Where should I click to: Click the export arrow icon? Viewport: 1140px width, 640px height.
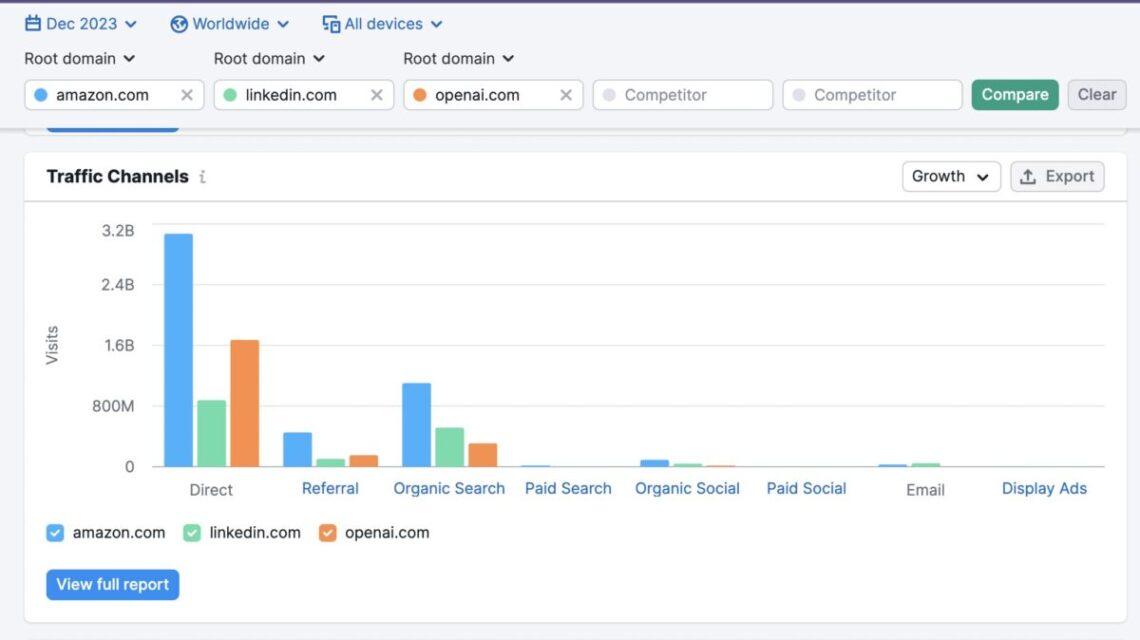pos(1027,176)
